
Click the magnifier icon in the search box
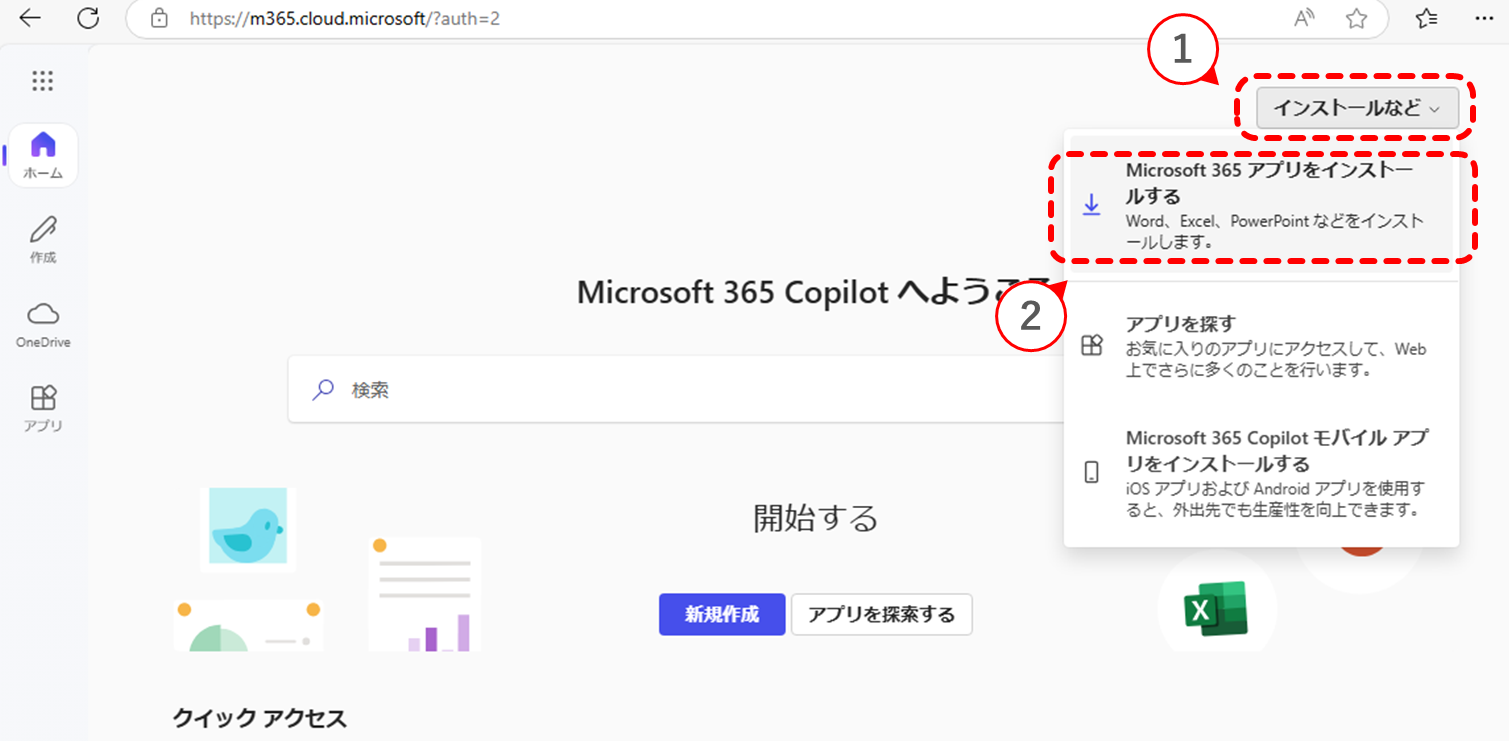pos(323,390)
